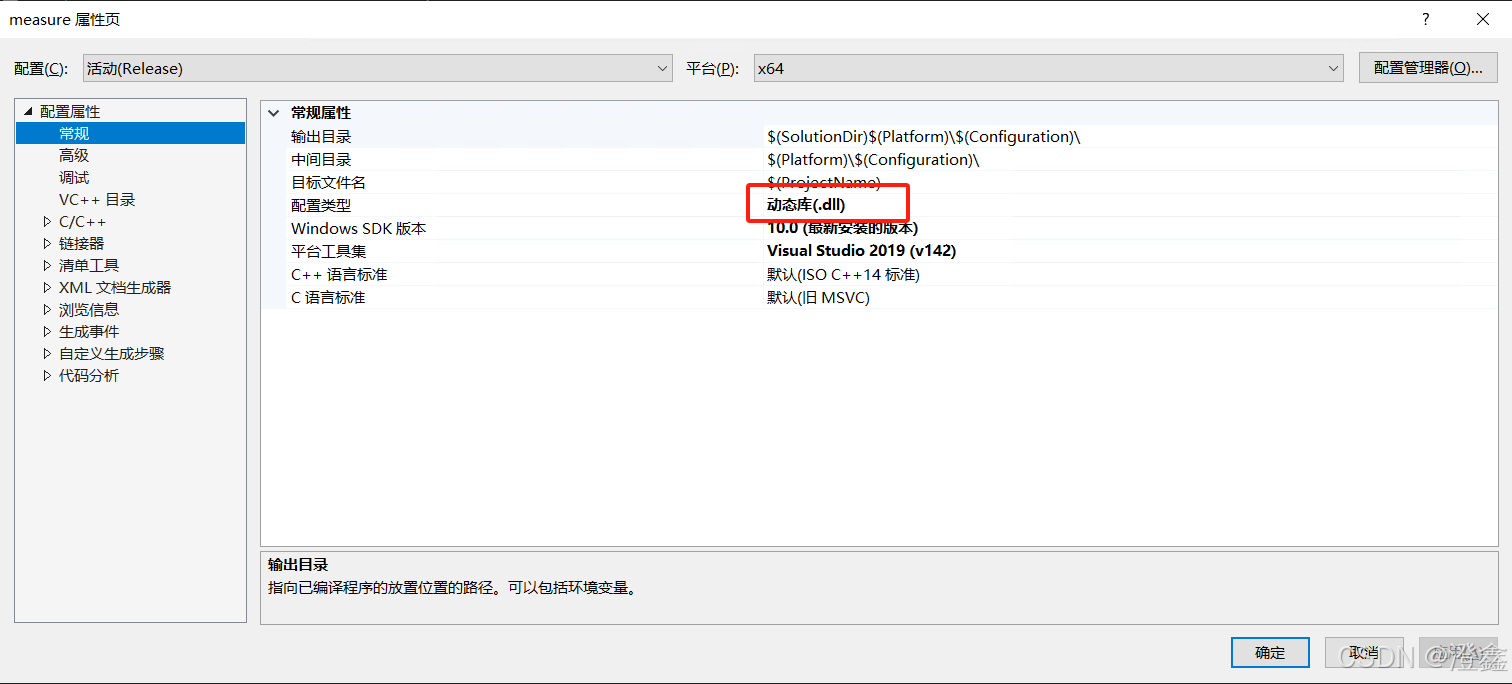Select 调试 in the property tree
The image size is (1512, 684).
click(x=74, y=177)
